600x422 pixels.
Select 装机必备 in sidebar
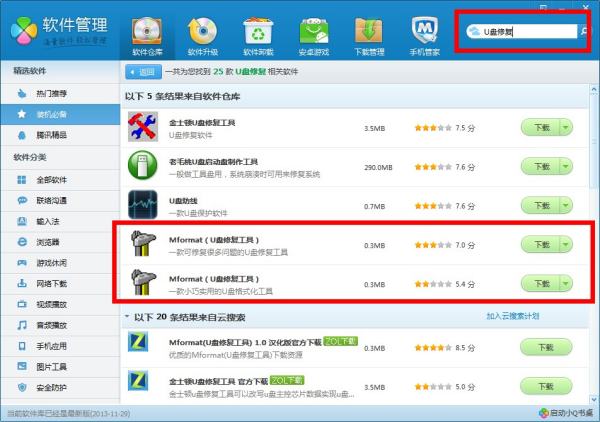[x=60, y=114]
